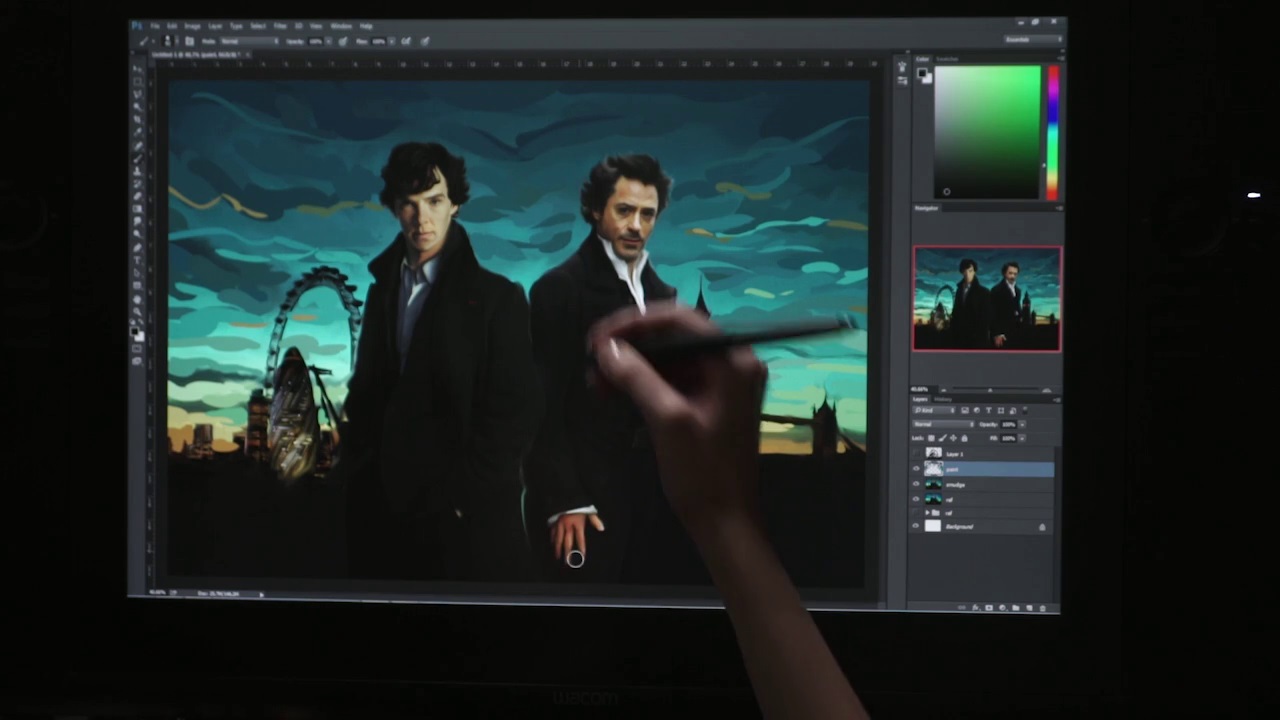This screenshot has width=1280, height=720.
Task: Open the Essentials workspace switcher
Action: pos(1034,39)
